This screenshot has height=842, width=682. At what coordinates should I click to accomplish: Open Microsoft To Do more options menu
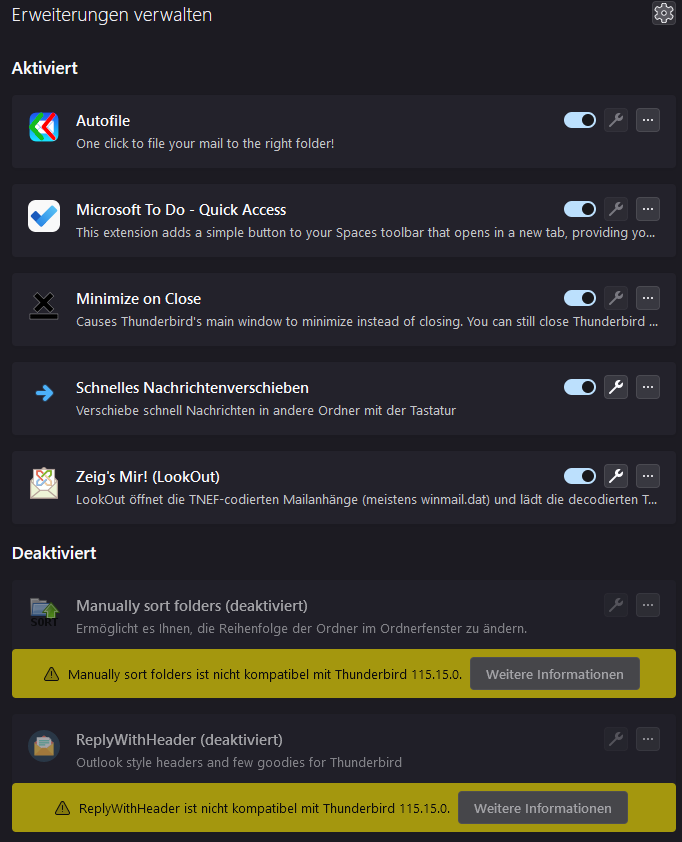pyautogui.click(x=648, y=209)
